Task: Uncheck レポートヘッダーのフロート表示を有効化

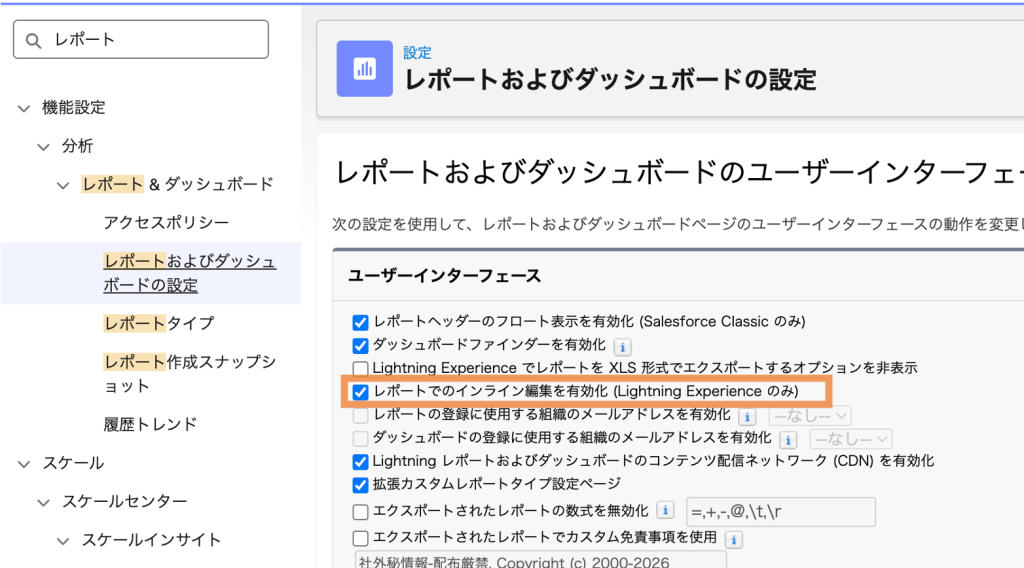Action: click(x=361, y=322)
